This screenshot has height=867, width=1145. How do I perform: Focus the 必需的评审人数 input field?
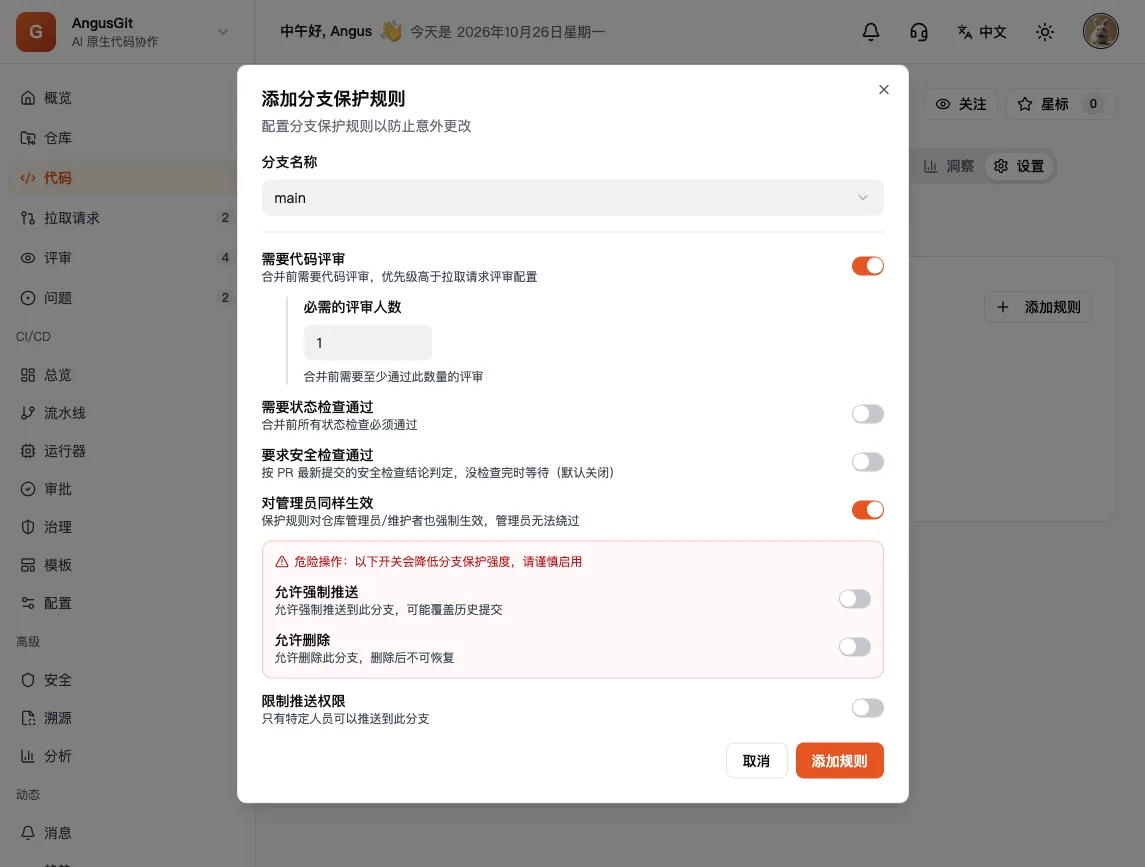pos(367,343)
